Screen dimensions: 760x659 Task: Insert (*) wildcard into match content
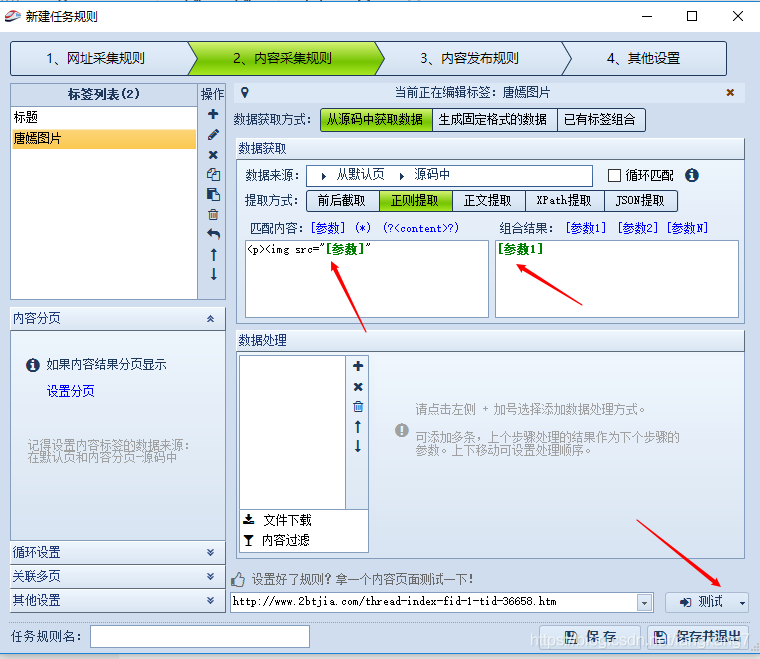click(x=363, y=228)
